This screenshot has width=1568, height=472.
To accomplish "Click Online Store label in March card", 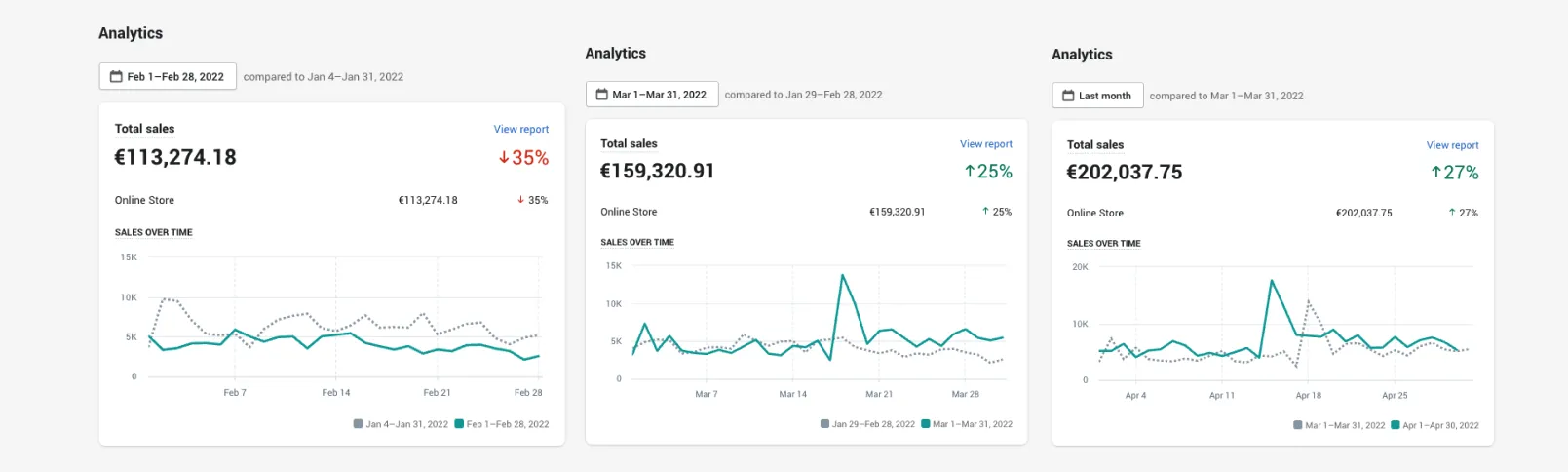I will [629, 212].
